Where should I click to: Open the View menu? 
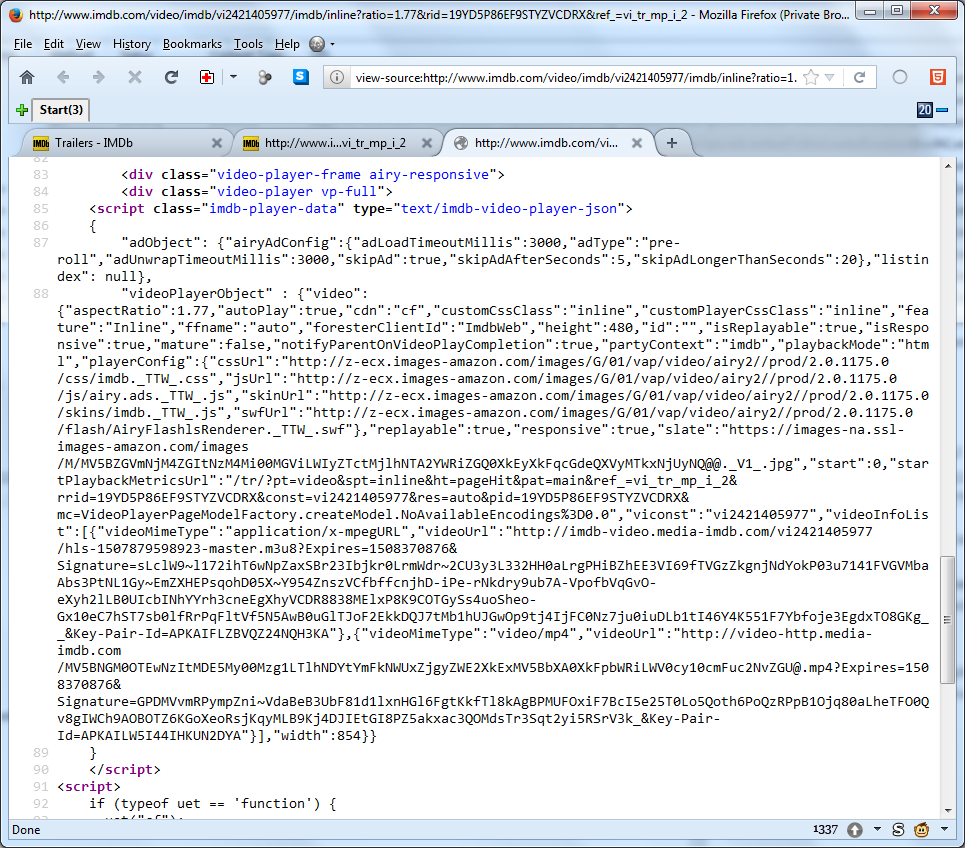click(x=88, y=44)
